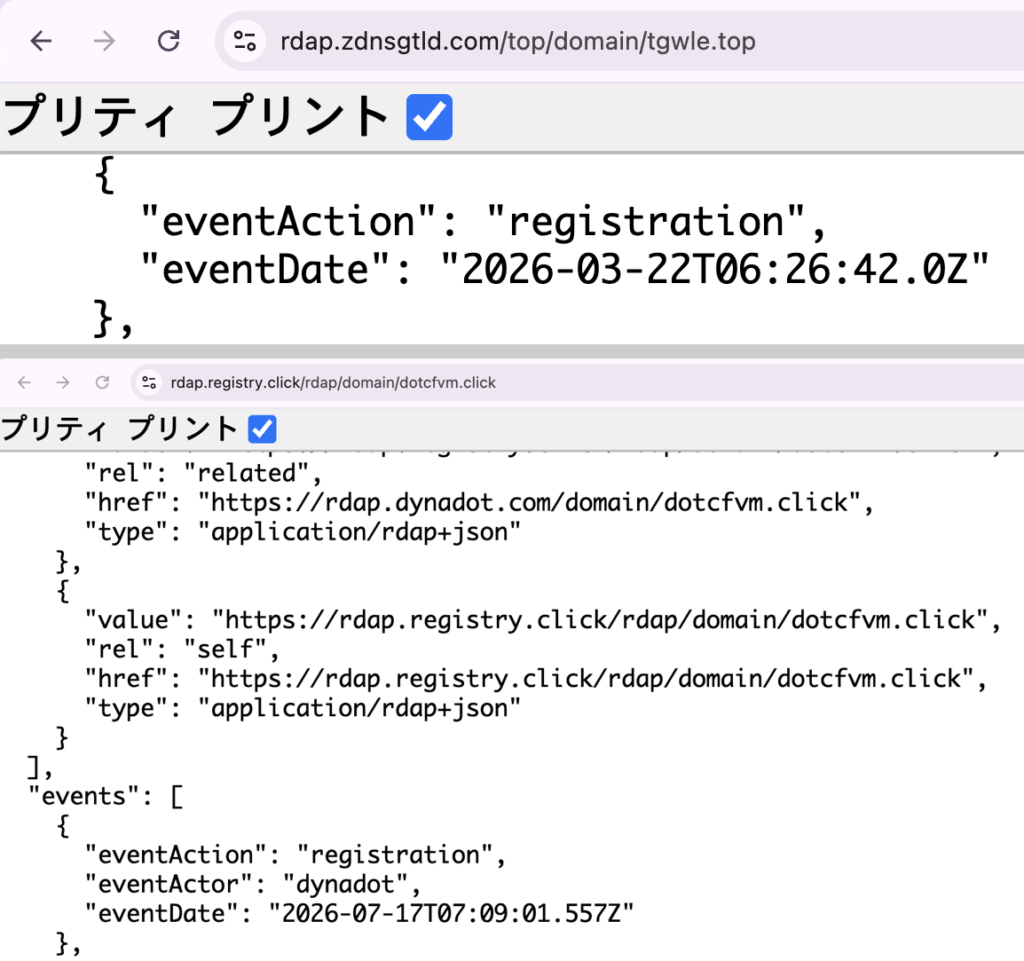Reload the tgwle.top RDAP page

[168, 41]
